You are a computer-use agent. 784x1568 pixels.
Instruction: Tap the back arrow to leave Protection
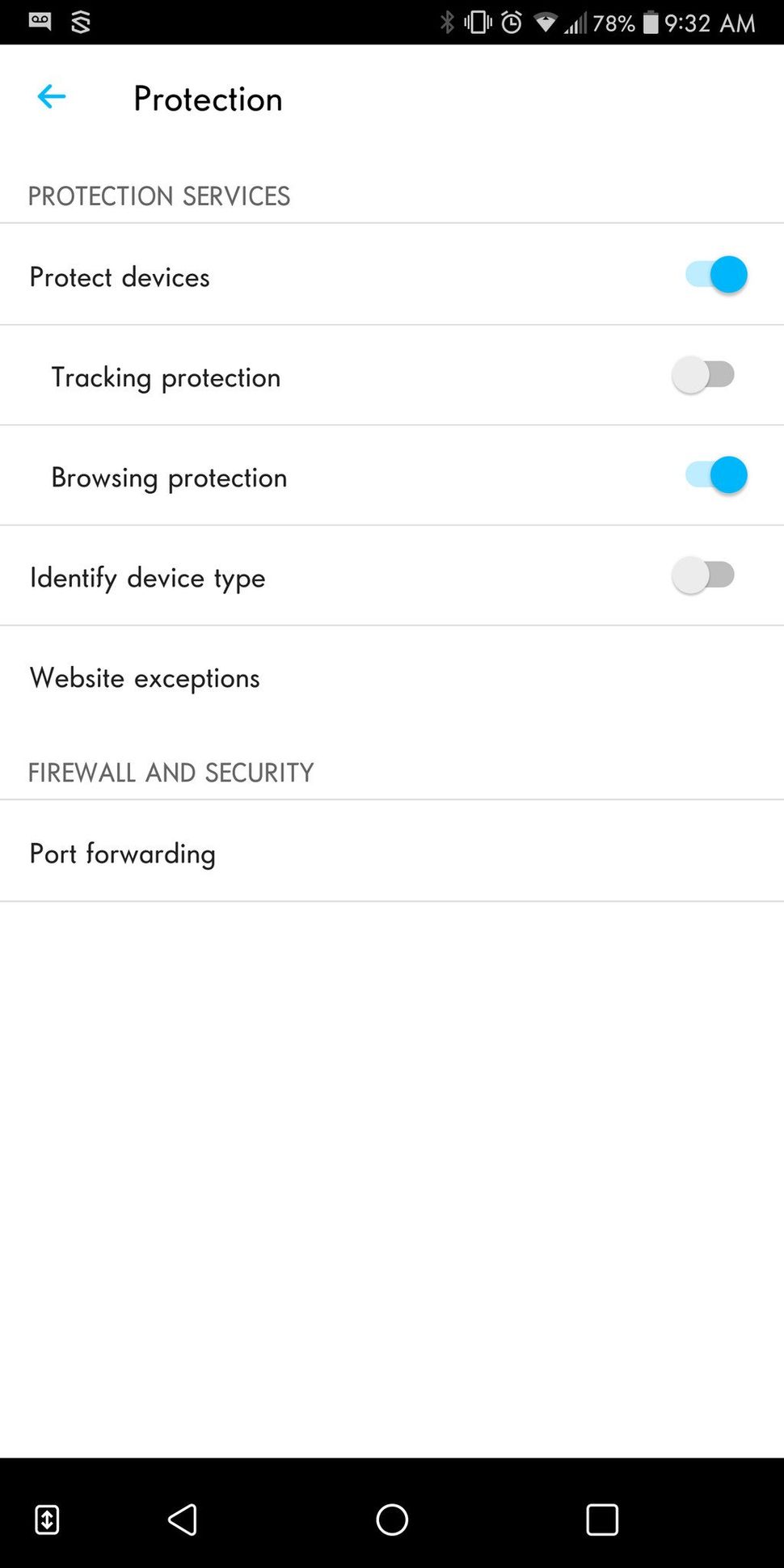(x=51, y=96)
